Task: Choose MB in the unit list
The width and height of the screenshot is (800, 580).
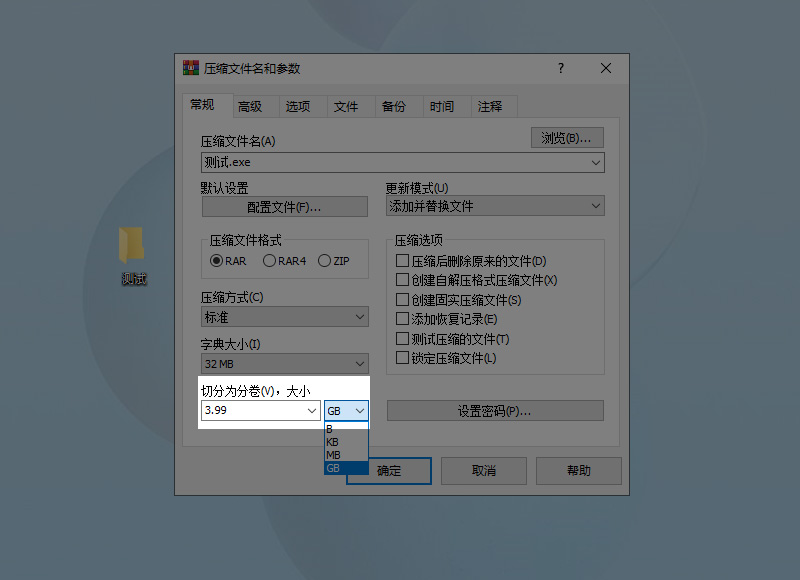Action: 346,455
